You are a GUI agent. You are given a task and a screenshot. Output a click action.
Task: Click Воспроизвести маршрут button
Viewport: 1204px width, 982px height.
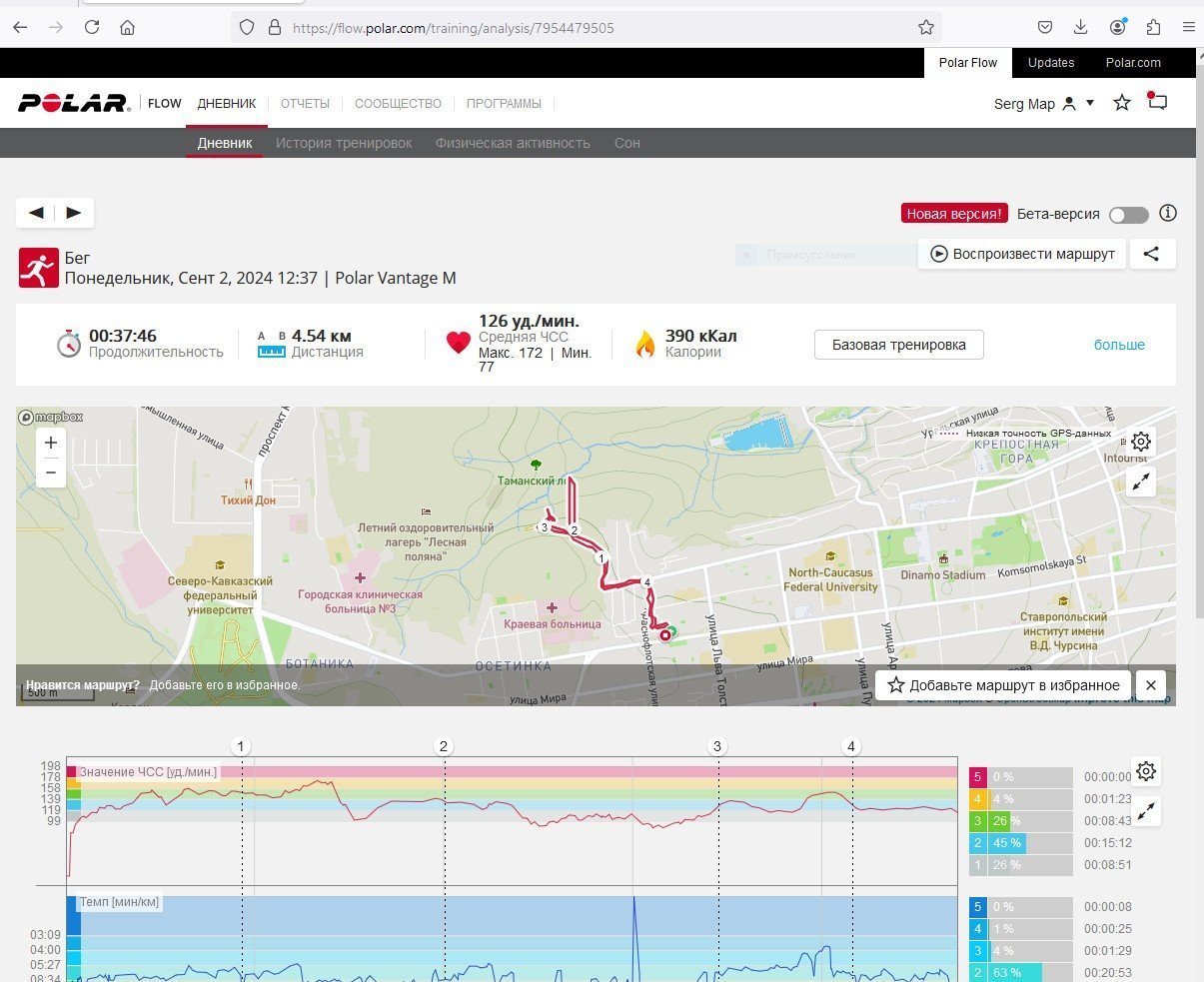(x=1022, y=254)
